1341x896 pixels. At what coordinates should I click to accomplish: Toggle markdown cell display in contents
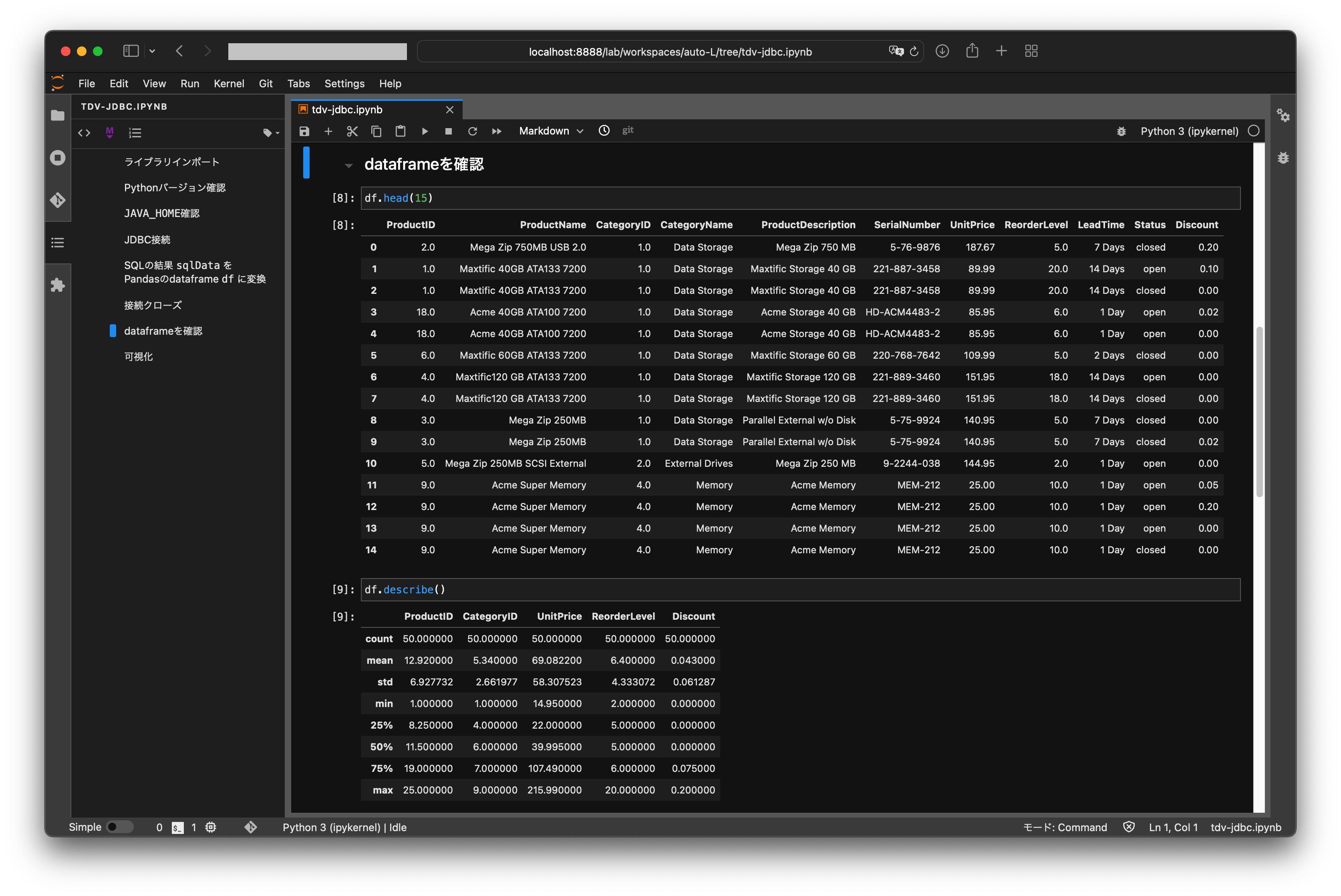[110, 133]
